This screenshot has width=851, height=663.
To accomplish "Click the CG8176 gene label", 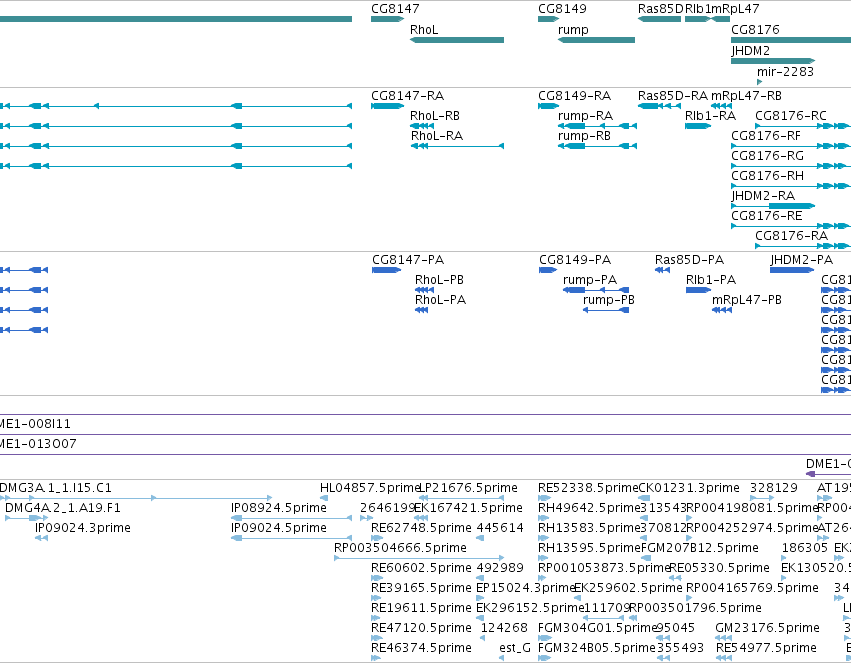I will point(755,30).
